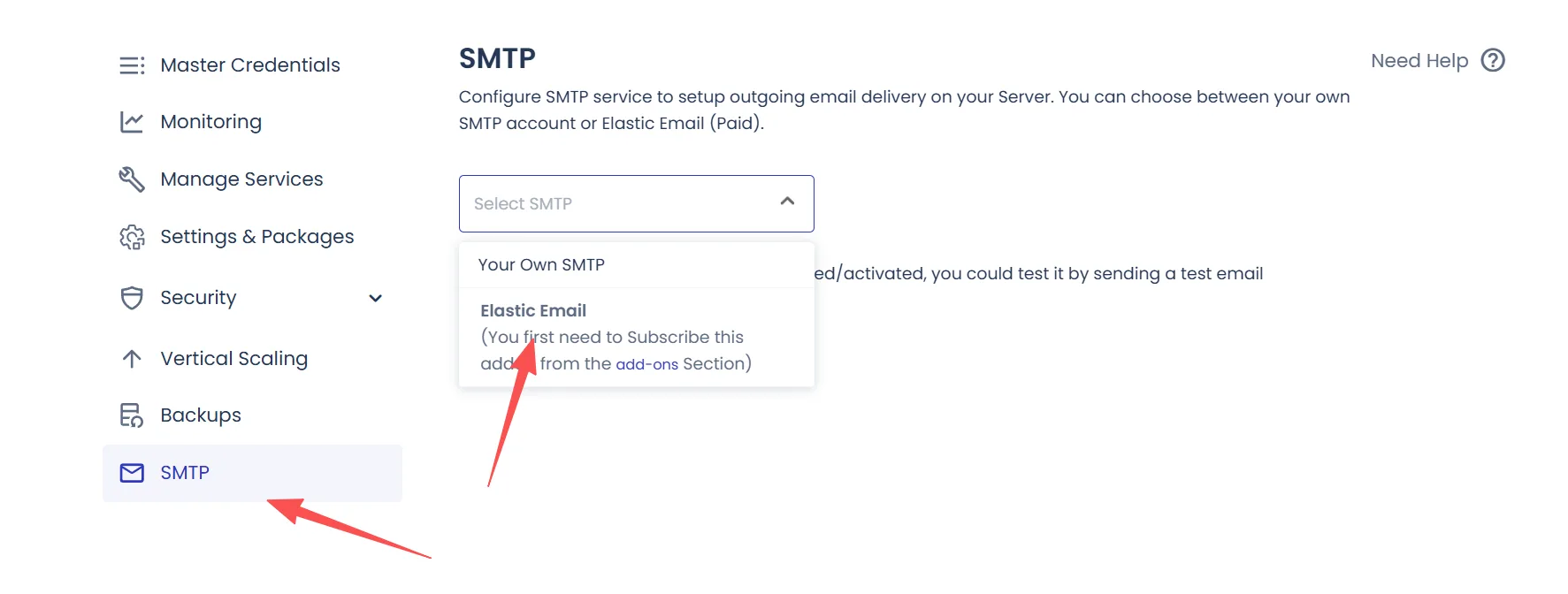Click the Manage Services wrench icon

pos(132,179)
